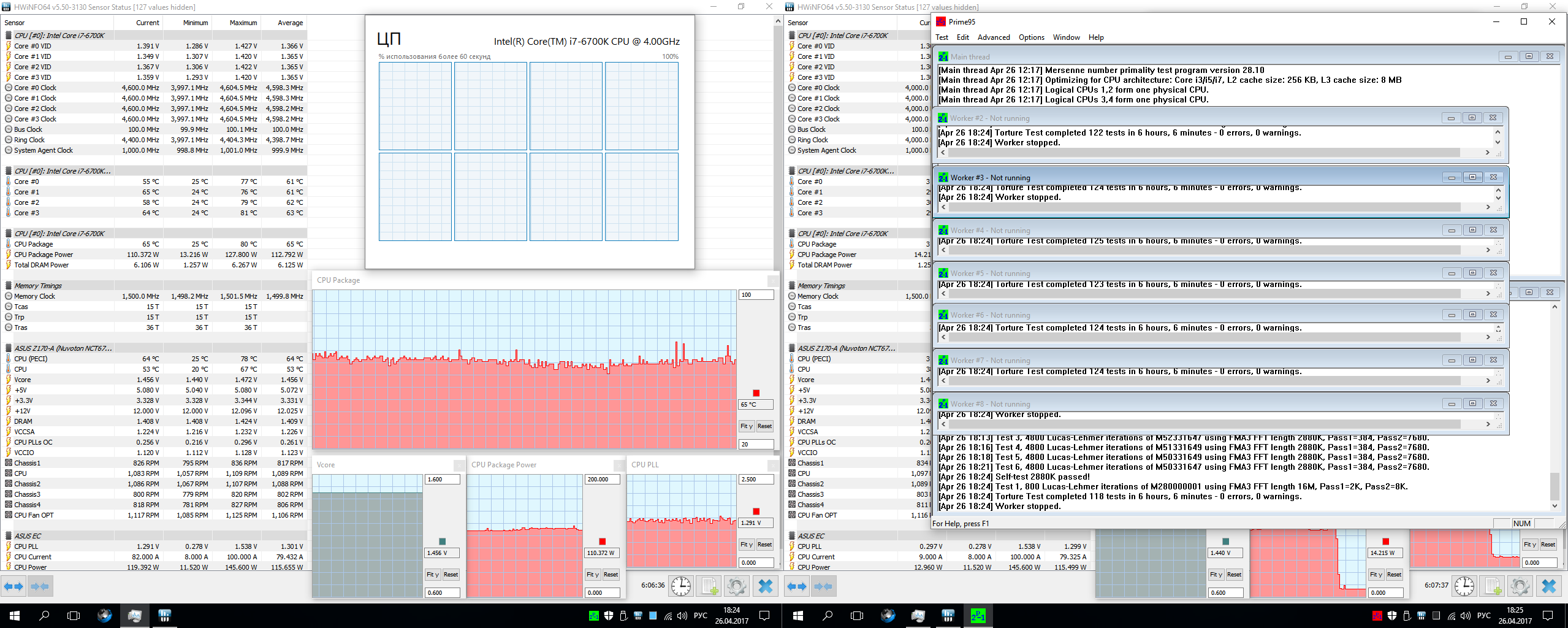
Task: Select CPU Package Power row showing 110.372 W
Action: click(153, 255)
